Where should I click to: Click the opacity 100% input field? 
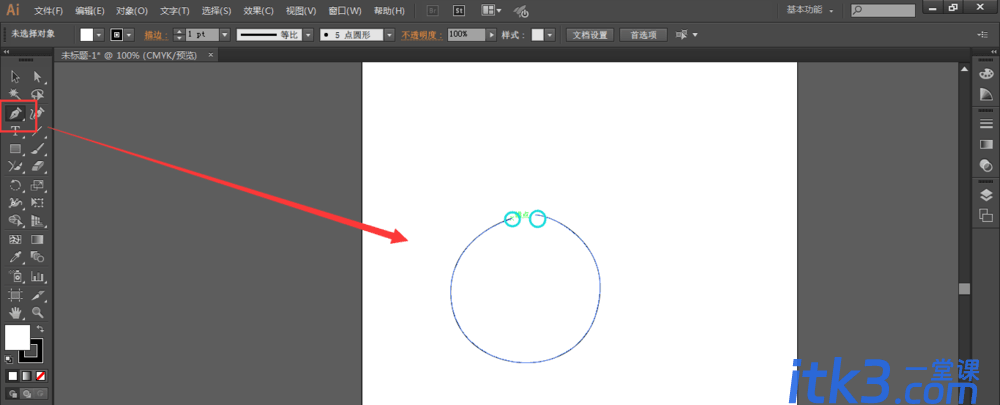(467, 35)
